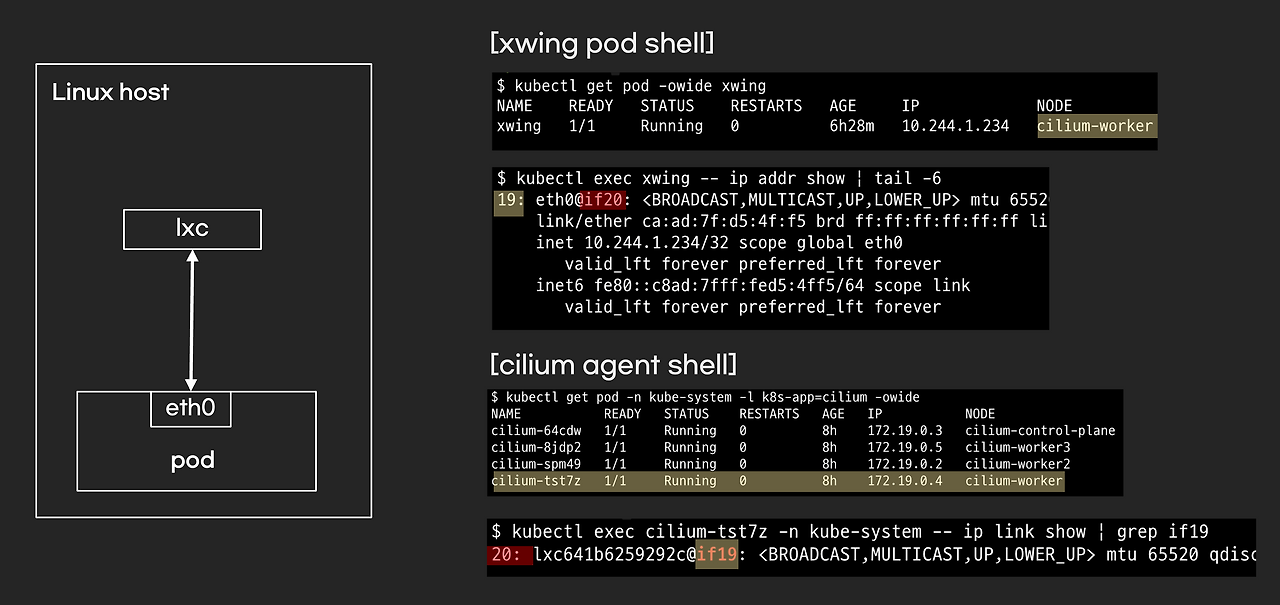Click the 'kubectl exec cilium-tst7z' command line
The height and width of the screenshot is (605, 1280).
[850, 531]
